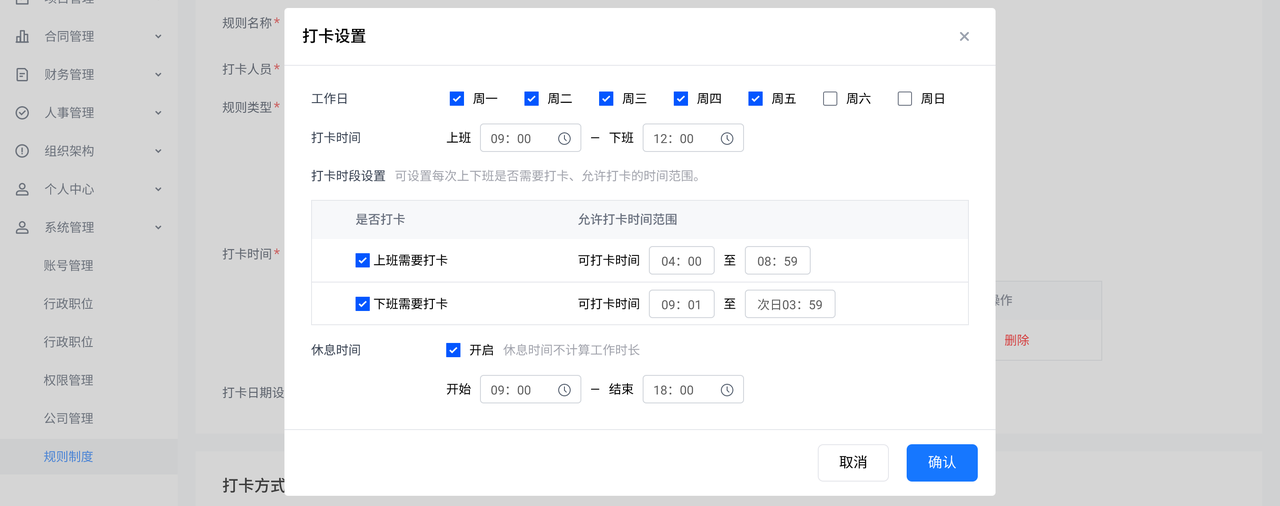Click the clock icon in 下班 time field
This screenshot has width=1280, height=506.
[727, 139]
